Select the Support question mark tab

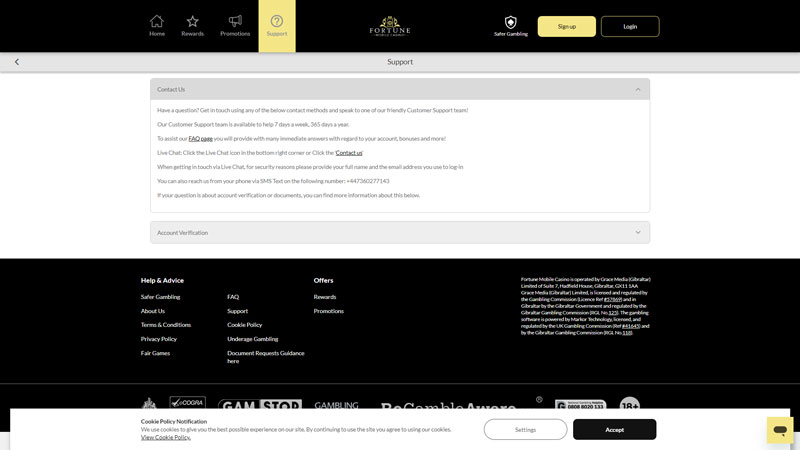coord(277,26)
